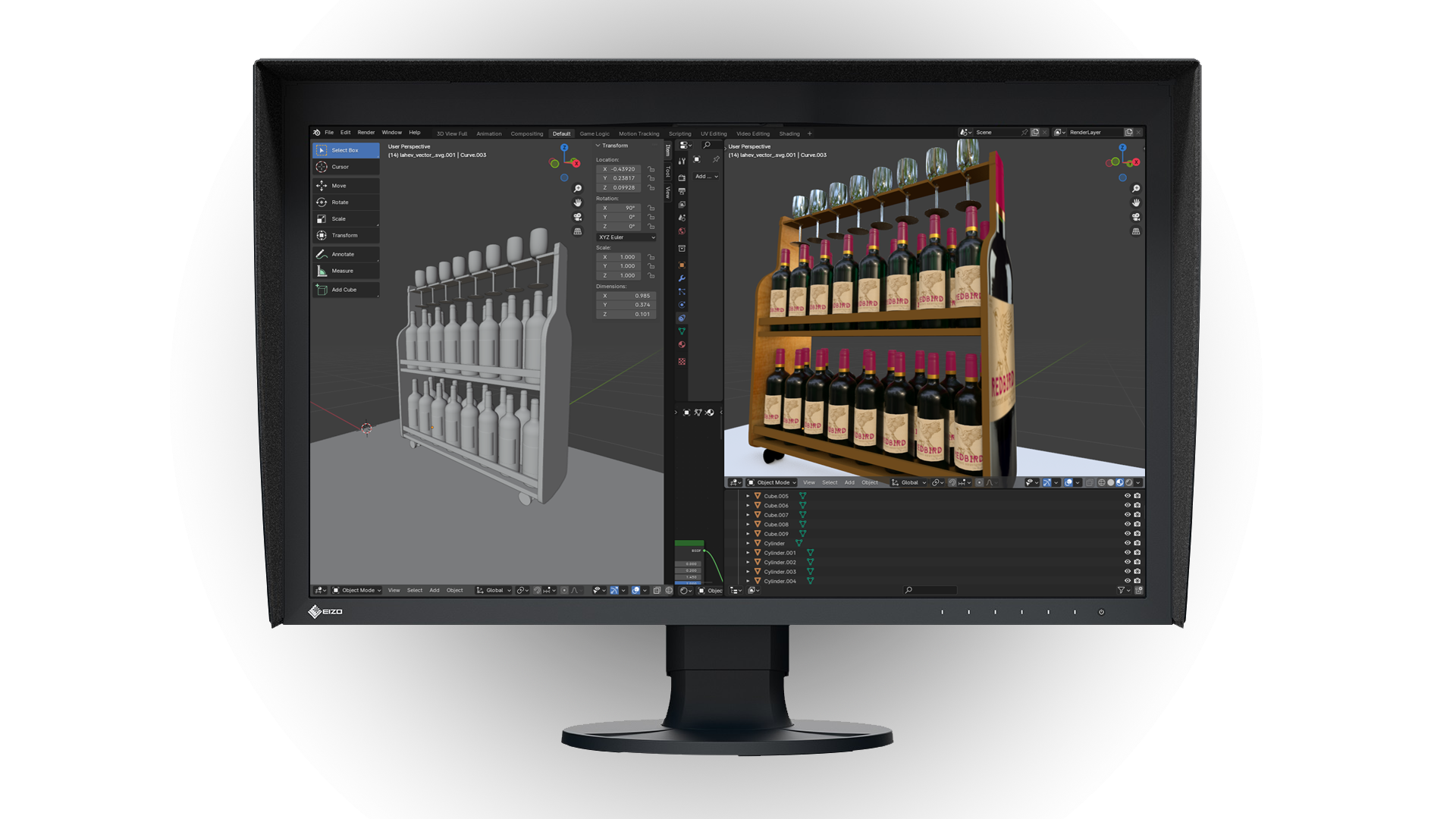Open Object Mode dropdown in right viewport
The width and height of the screenshot is (1456, 819).
pos(773,482)
